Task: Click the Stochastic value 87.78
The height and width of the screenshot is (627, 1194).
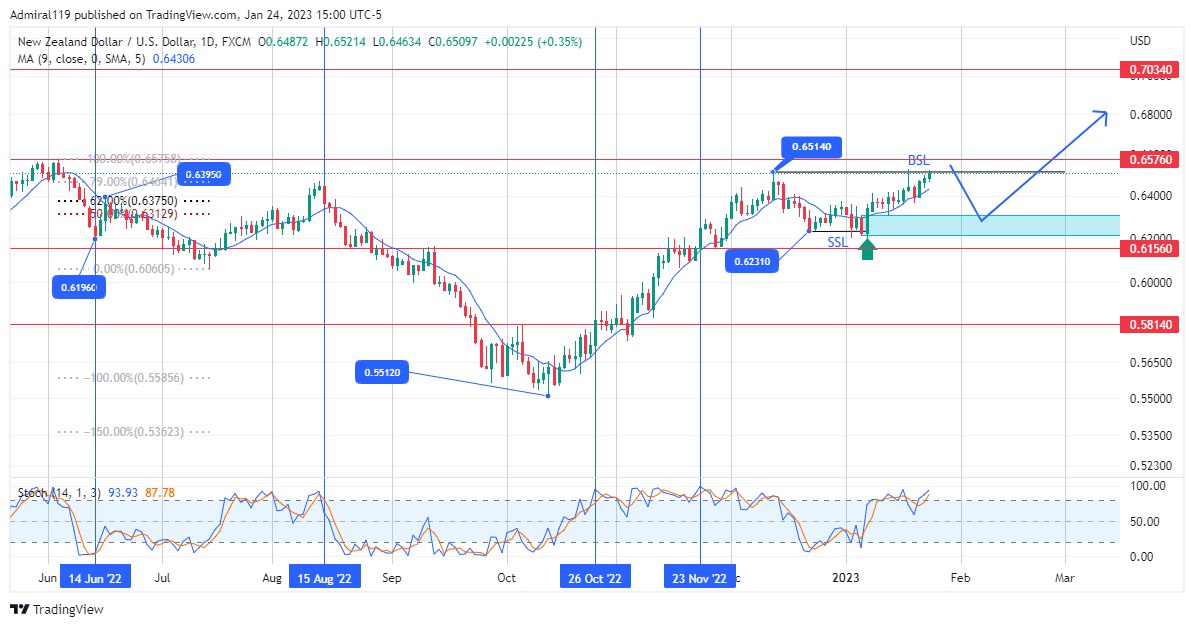Action: pyautogui.click(x=160, y=493)
